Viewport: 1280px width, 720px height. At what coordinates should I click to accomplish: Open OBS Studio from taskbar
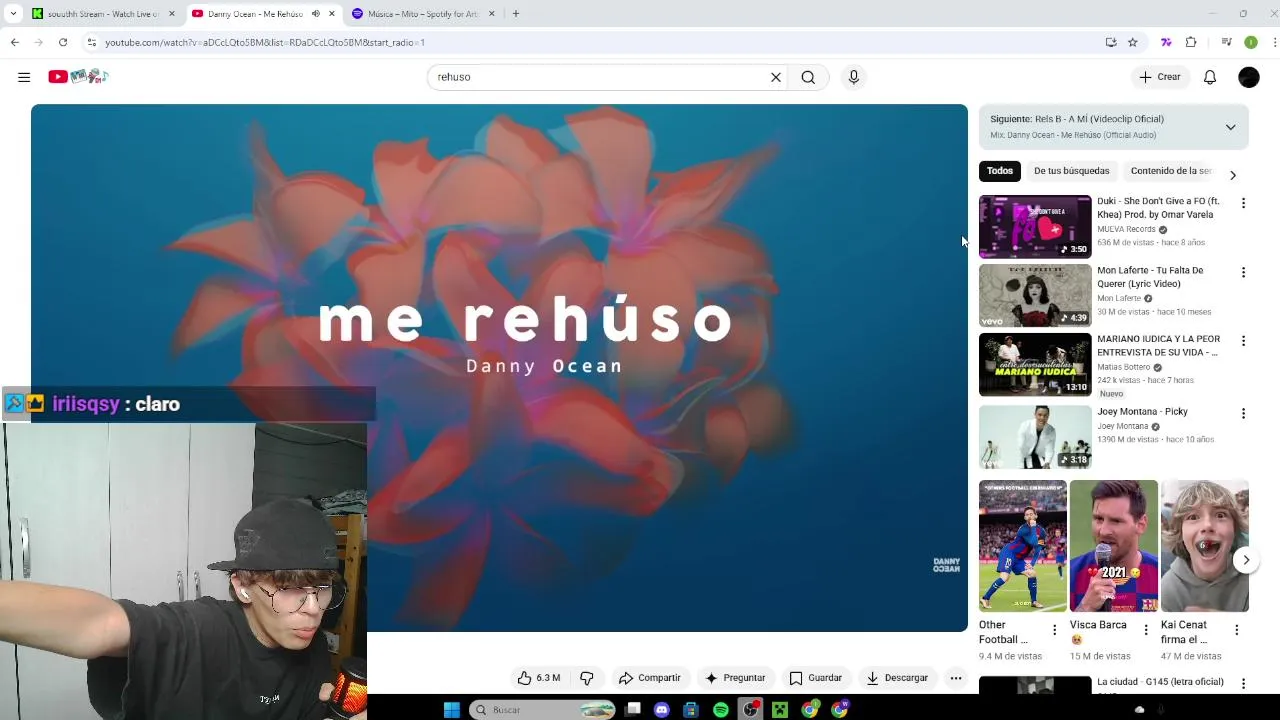tap(750, 710)
